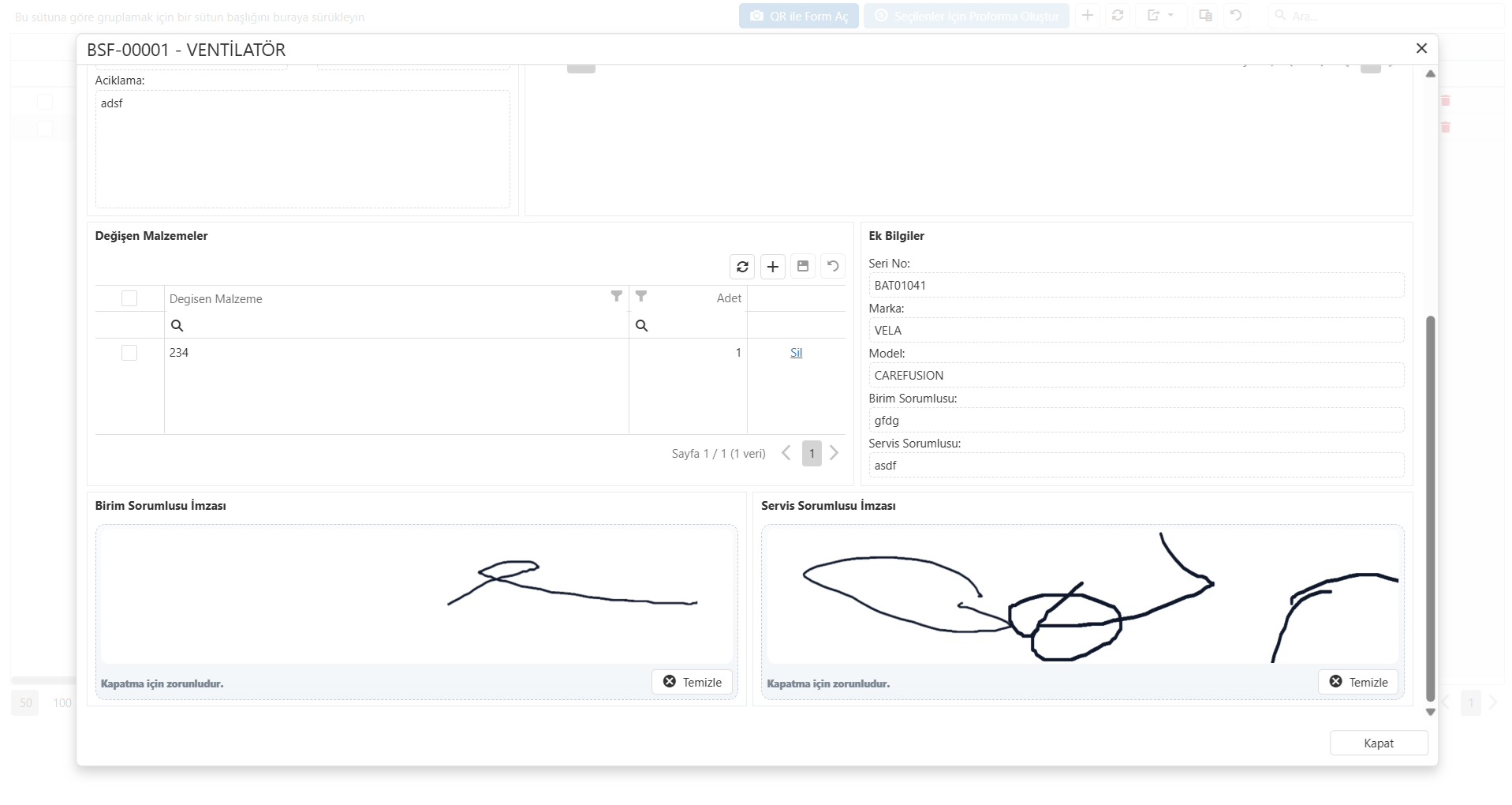1512x805 pixels.
Task: Save changes in the Değişen Malzemeler grid
Action: (x=803, y=267)
